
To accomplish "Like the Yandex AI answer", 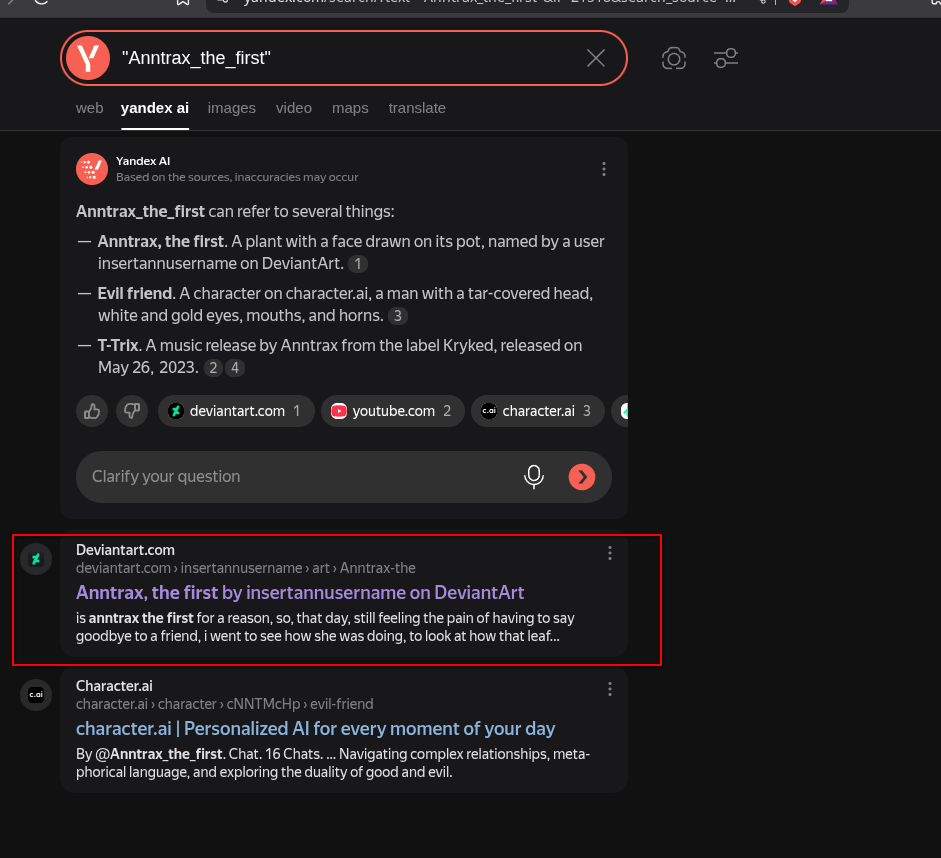I will 93,411.
